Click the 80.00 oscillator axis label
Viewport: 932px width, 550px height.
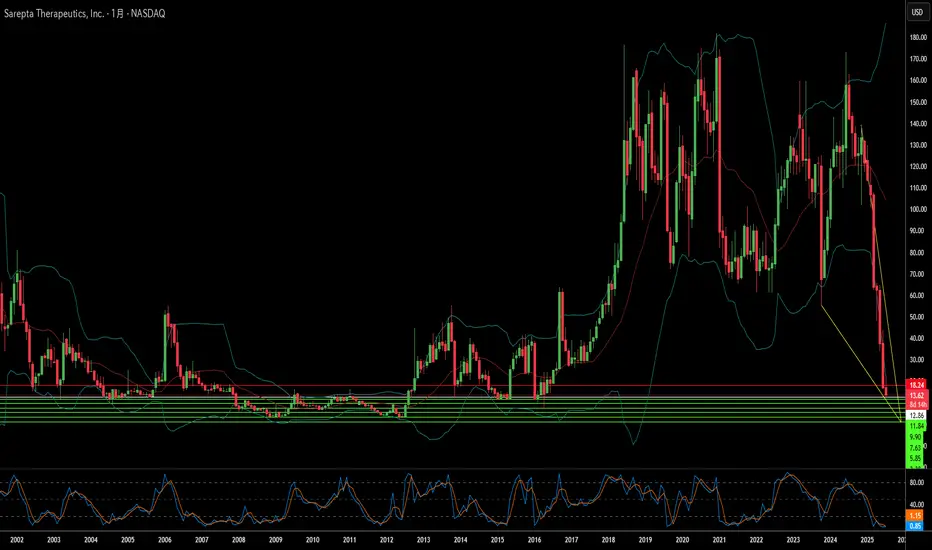[917, 483]
